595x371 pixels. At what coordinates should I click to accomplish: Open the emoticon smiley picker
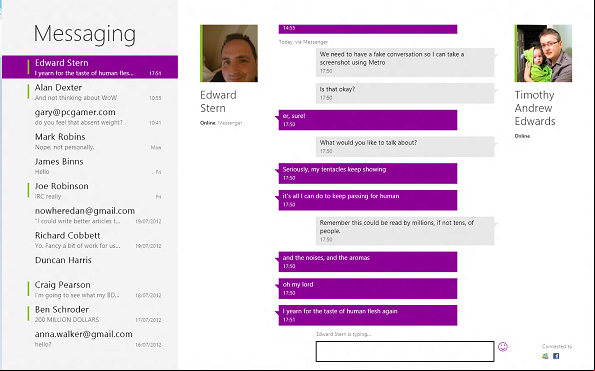coord(503,347)
